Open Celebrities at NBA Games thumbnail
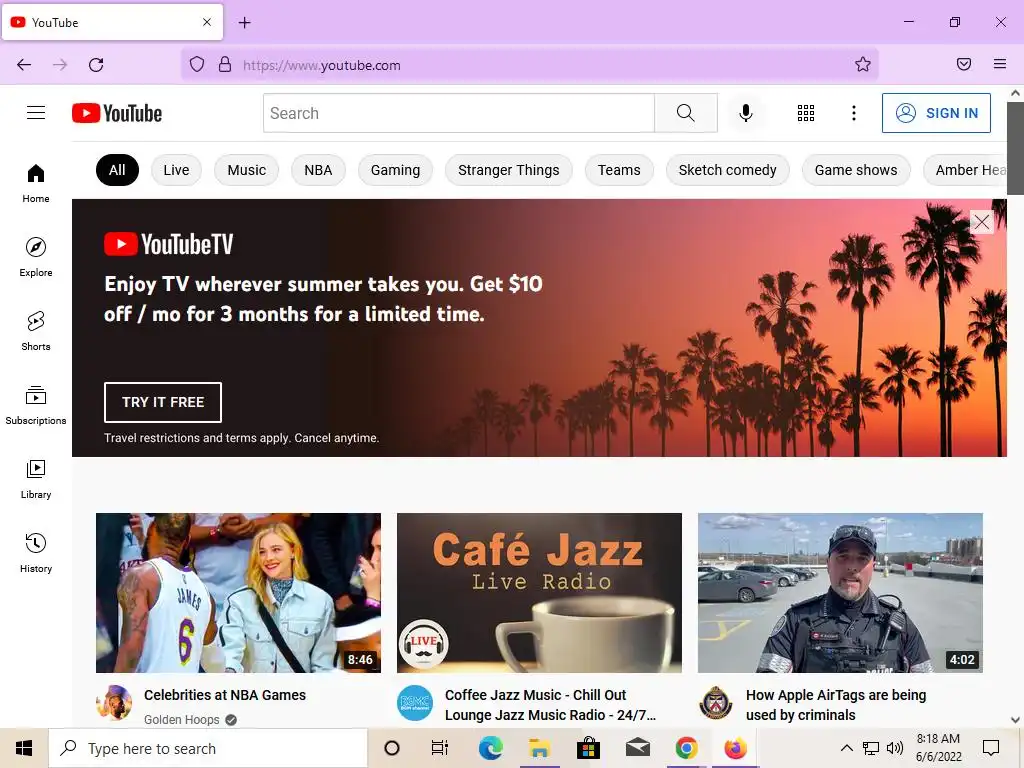The image size is (1024, 768). pyautogui.click(x=238, y=593)
